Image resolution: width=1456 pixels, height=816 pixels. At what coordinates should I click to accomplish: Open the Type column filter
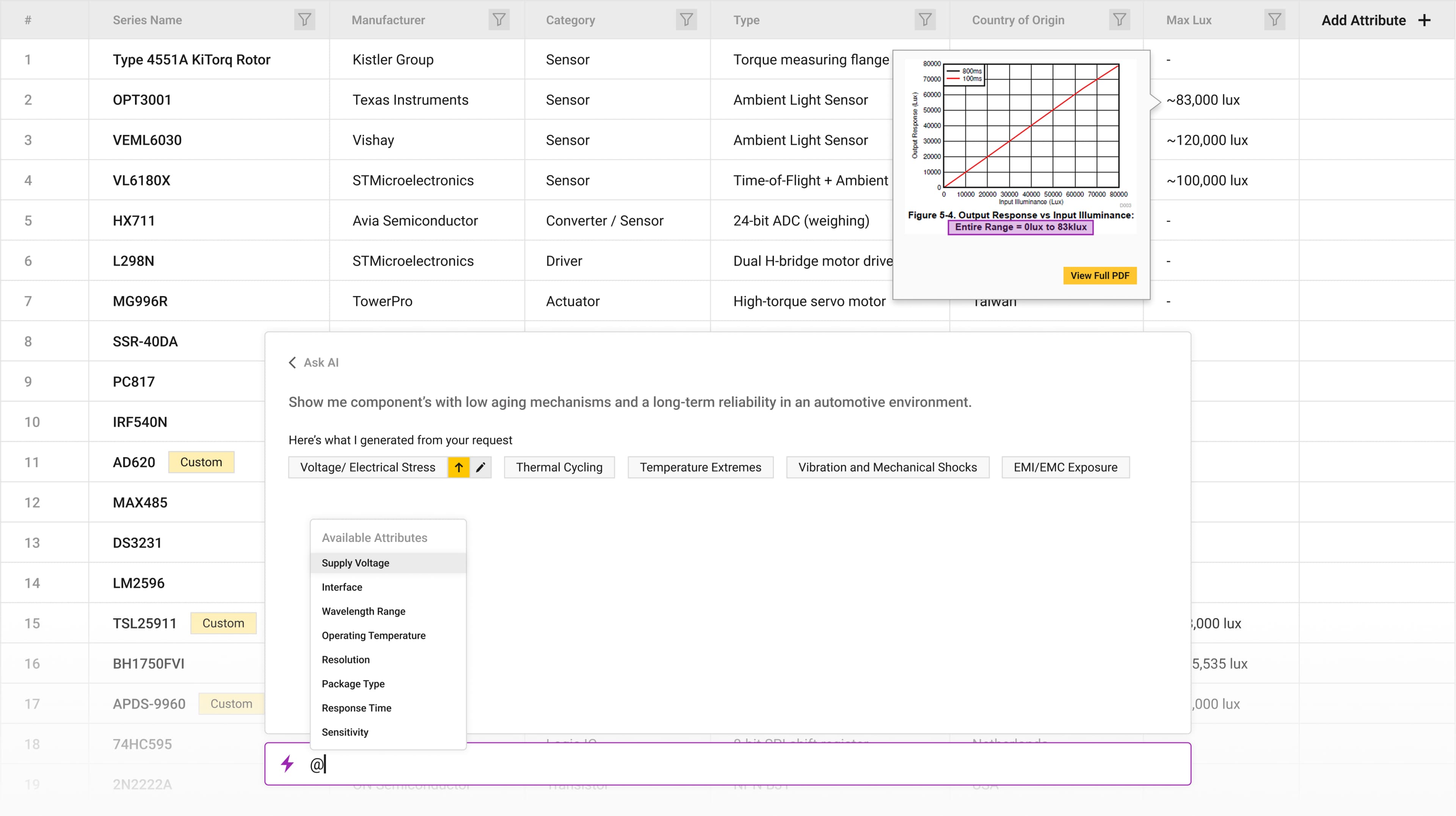(925, 20)
